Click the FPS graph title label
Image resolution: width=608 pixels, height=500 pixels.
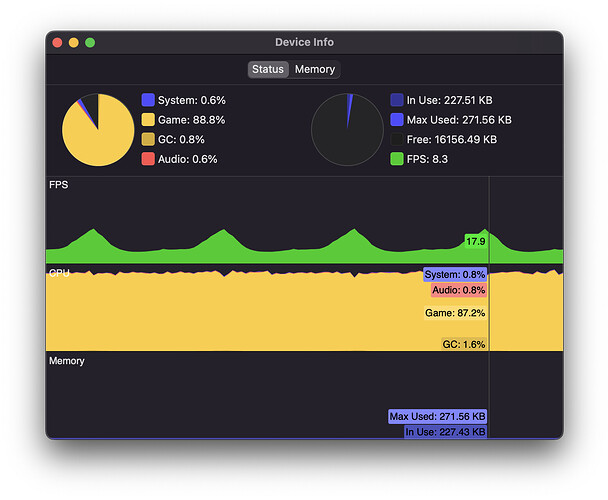coord(59,185)
